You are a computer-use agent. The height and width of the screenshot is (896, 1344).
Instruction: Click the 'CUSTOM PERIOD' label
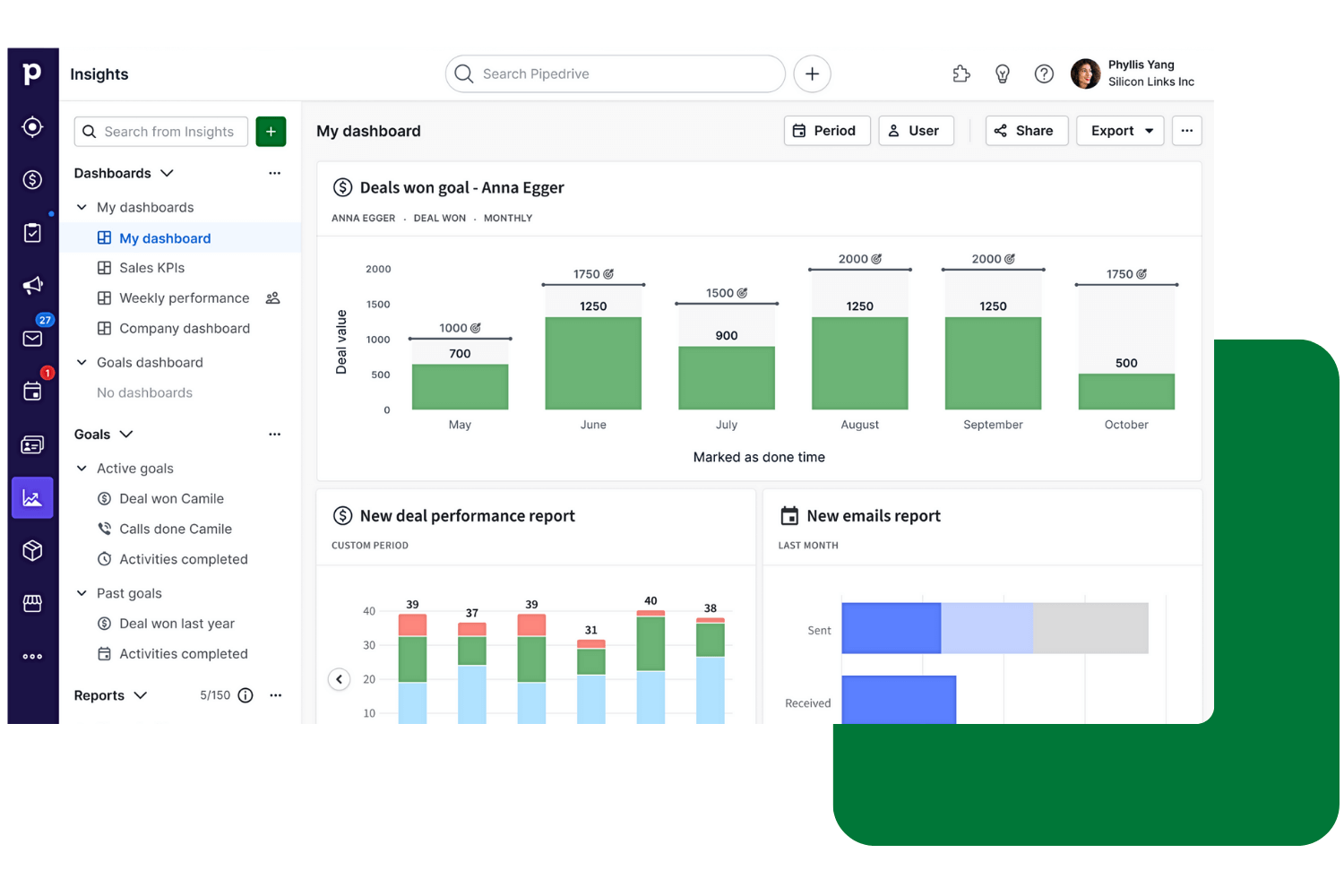point(370,546)
